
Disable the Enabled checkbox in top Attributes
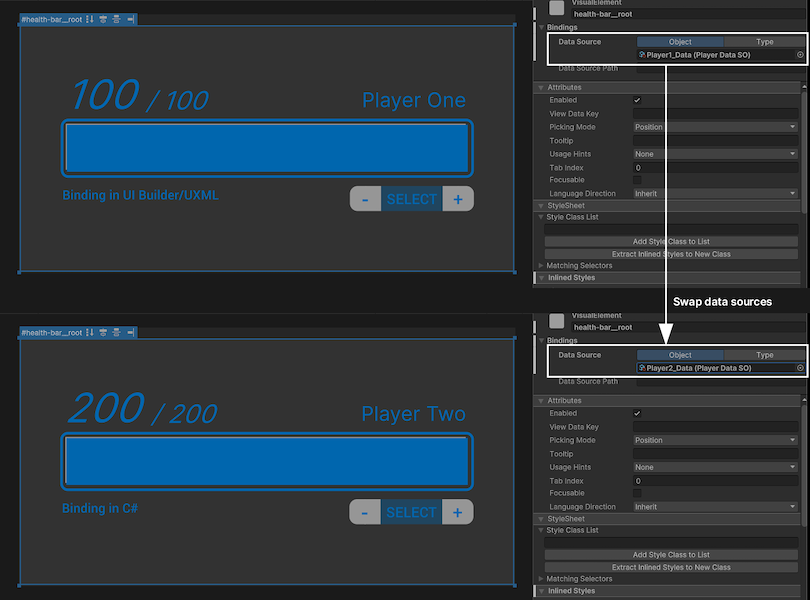pos(637,99)
